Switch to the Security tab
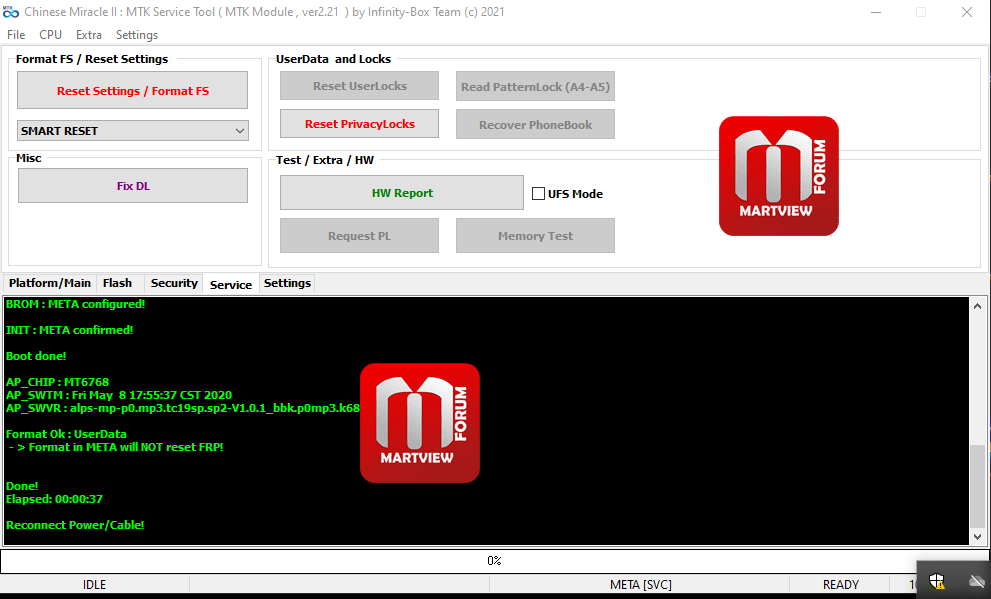This screenshot has height=599, width=991. point(174,283)
